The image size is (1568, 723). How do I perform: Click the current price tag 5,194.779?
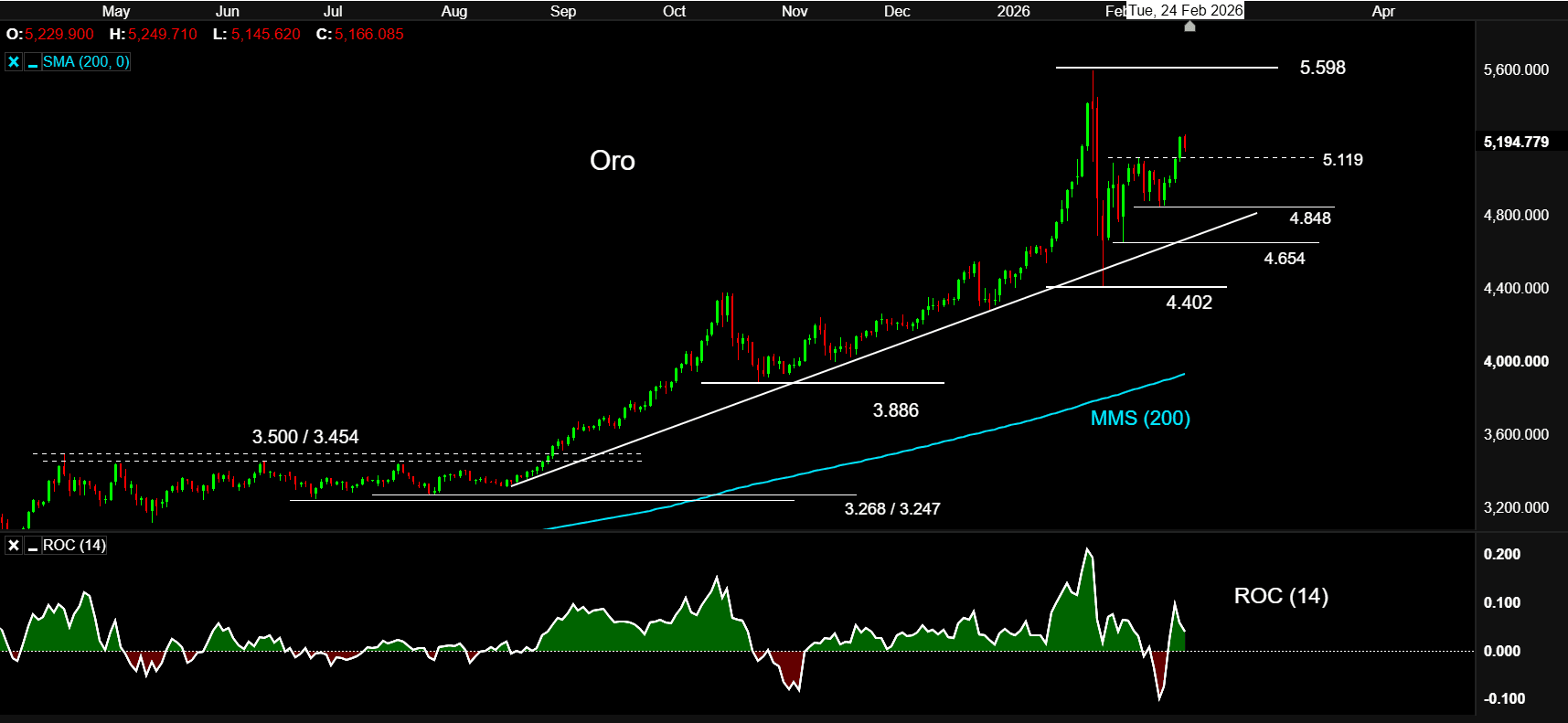pos(1516,142)
